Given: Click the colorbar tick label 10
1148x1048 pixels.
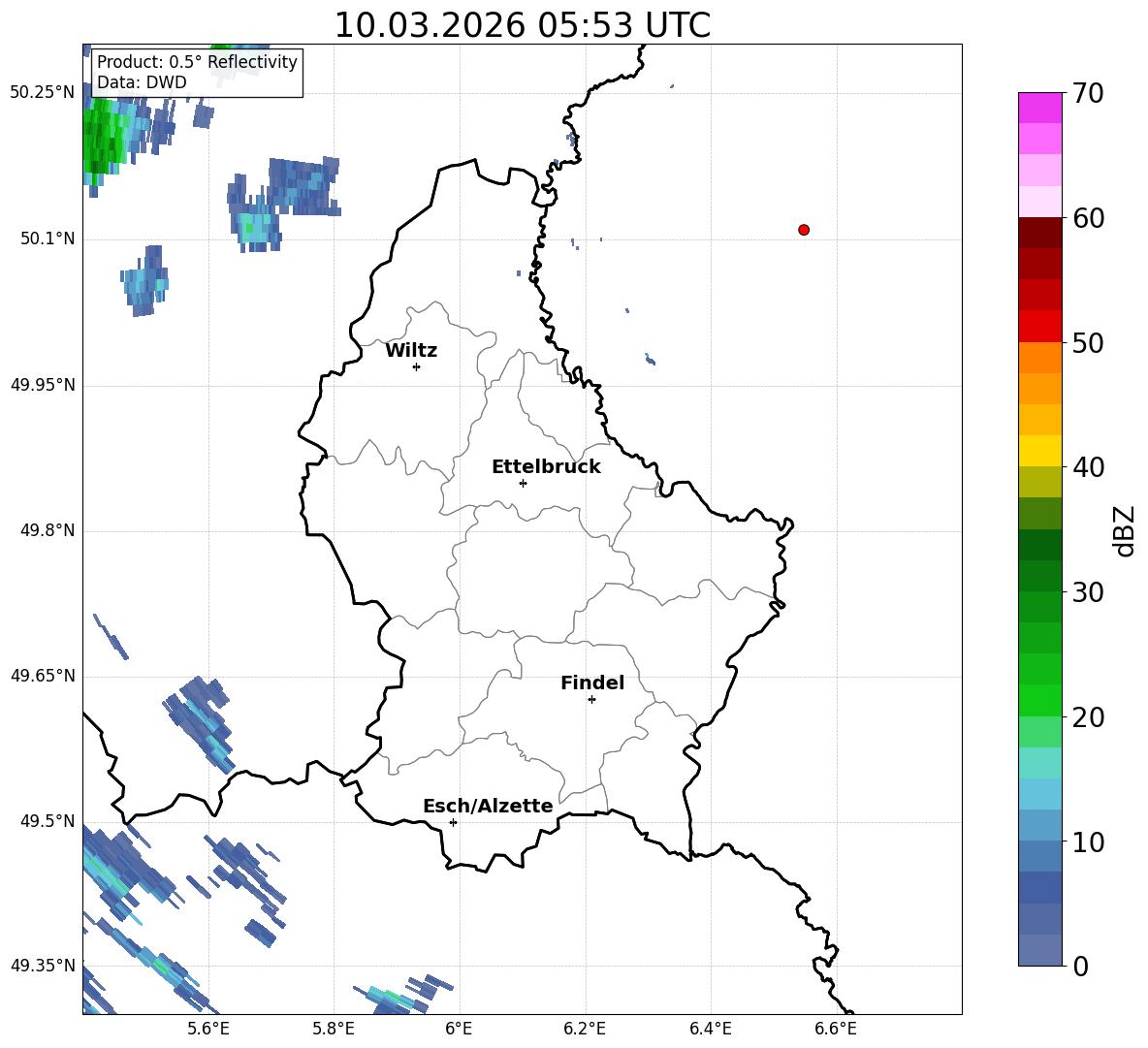Looking at the screenshot, I should tap(1088, 842).
